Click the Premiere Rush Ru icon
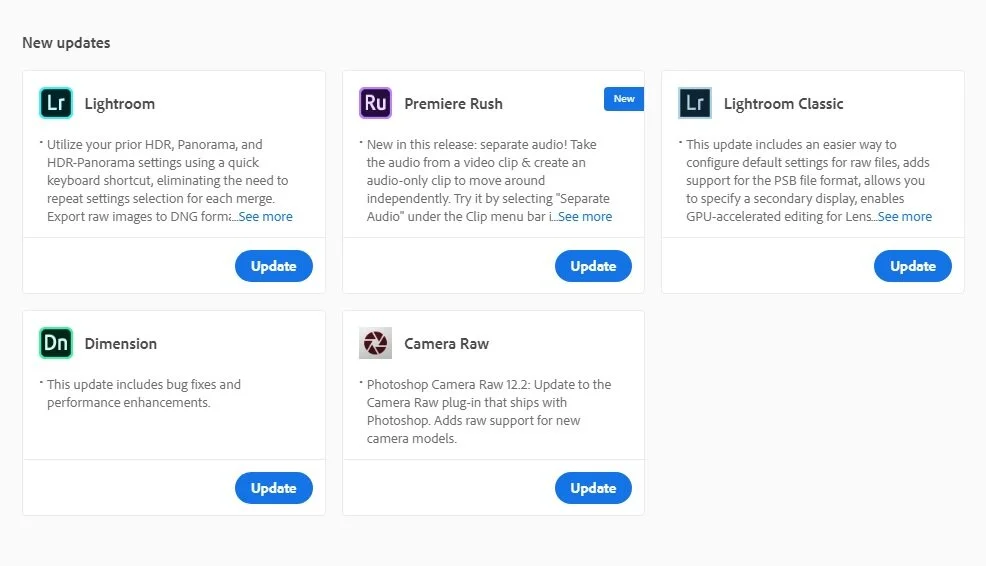This screenshot has width=986, height=566. coord(375,103)
